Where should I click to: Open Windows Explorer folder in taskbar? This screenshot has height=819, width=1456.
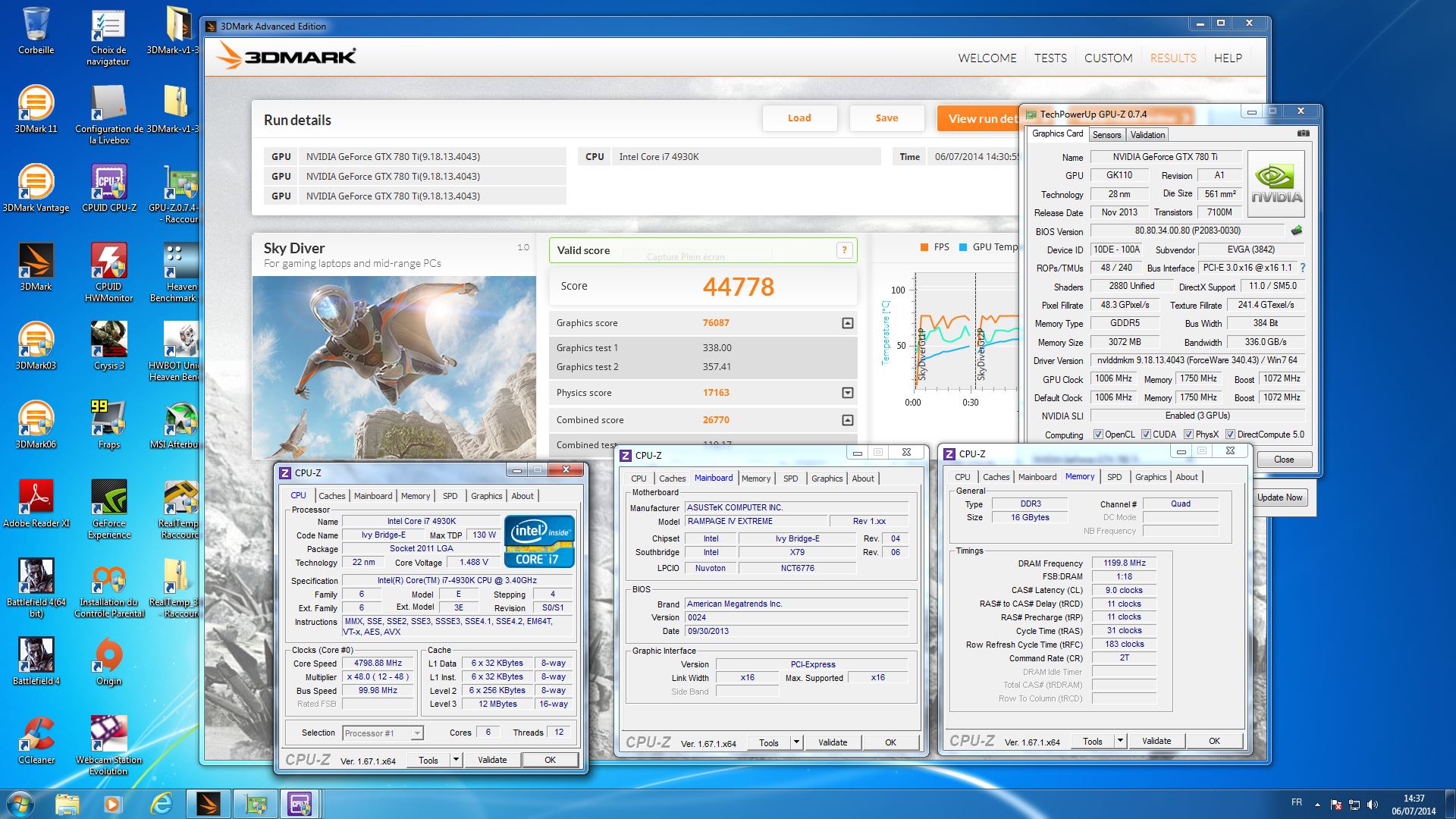[x=67, y=803]
